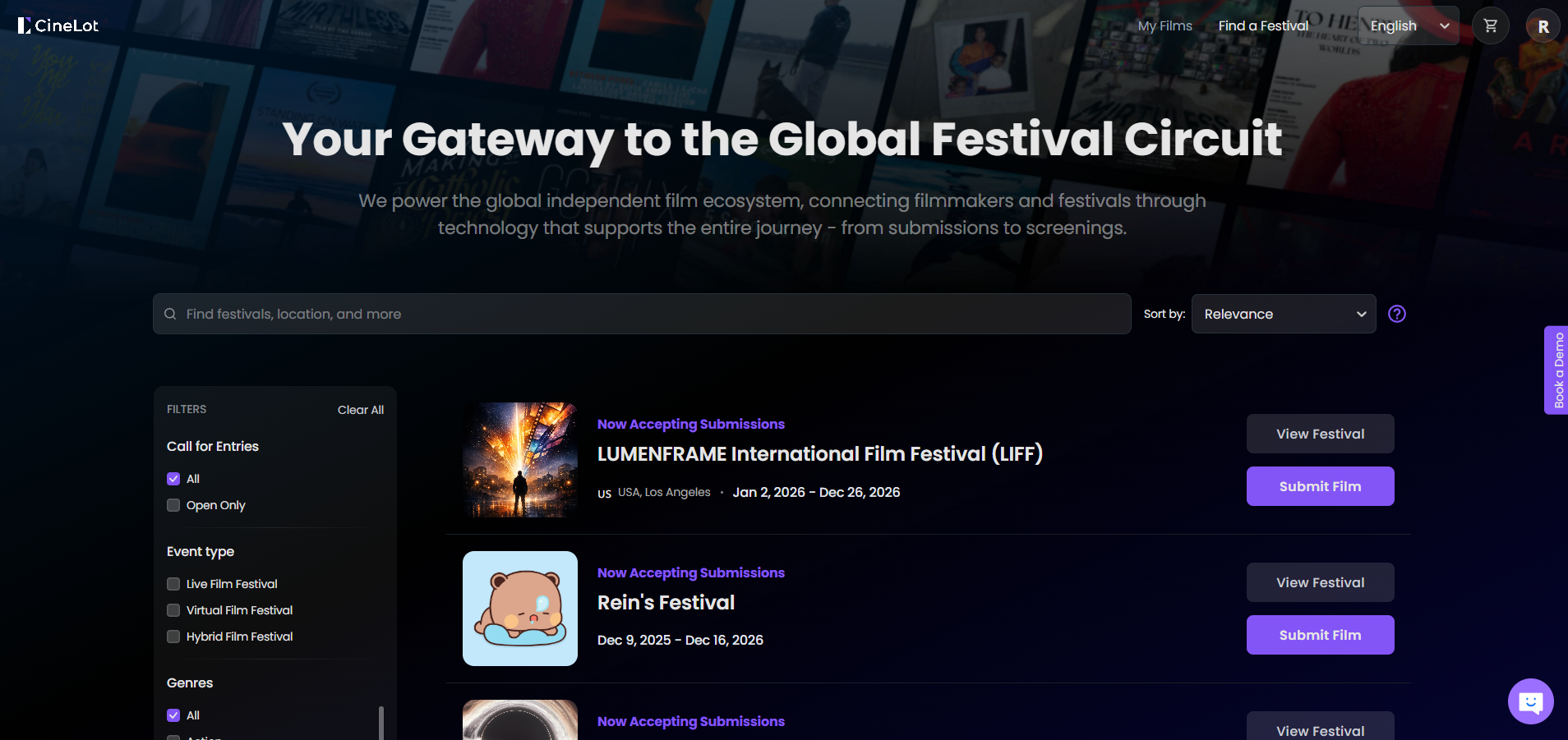
Task: Click the CineLot logo
Action: coord(58,25)
